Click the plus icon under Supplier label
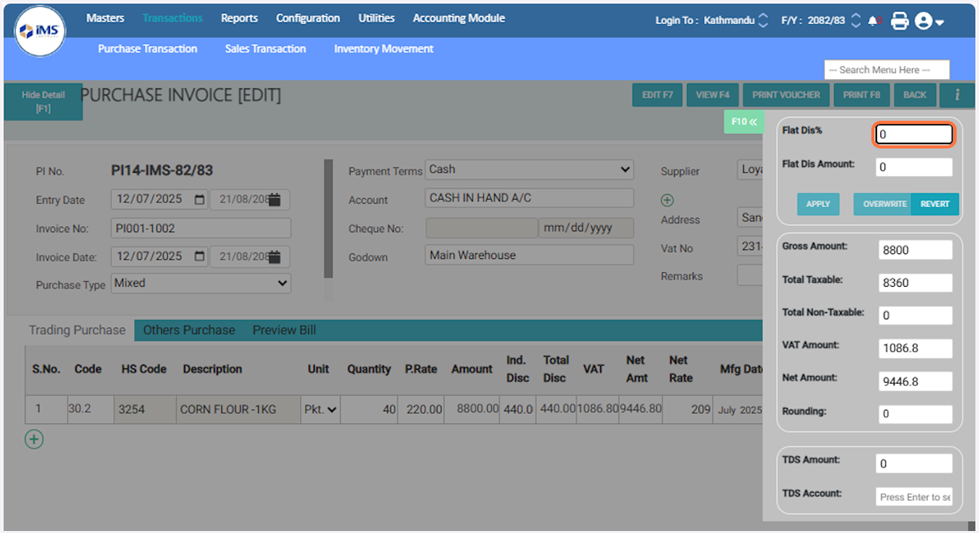 [x=667, y=200]
